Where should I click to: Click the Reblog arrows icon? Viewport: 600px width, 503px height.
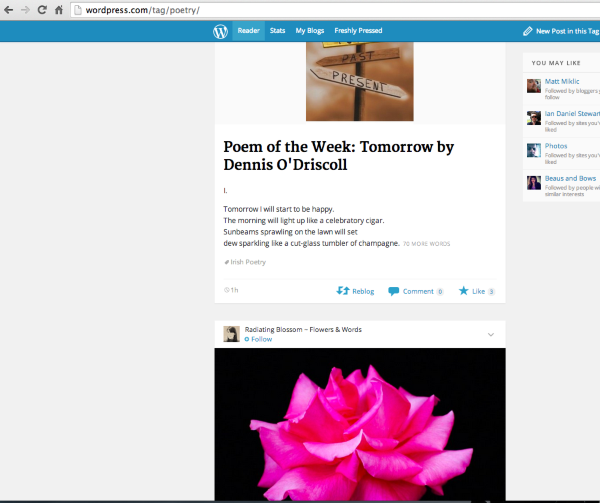(343, 291)
